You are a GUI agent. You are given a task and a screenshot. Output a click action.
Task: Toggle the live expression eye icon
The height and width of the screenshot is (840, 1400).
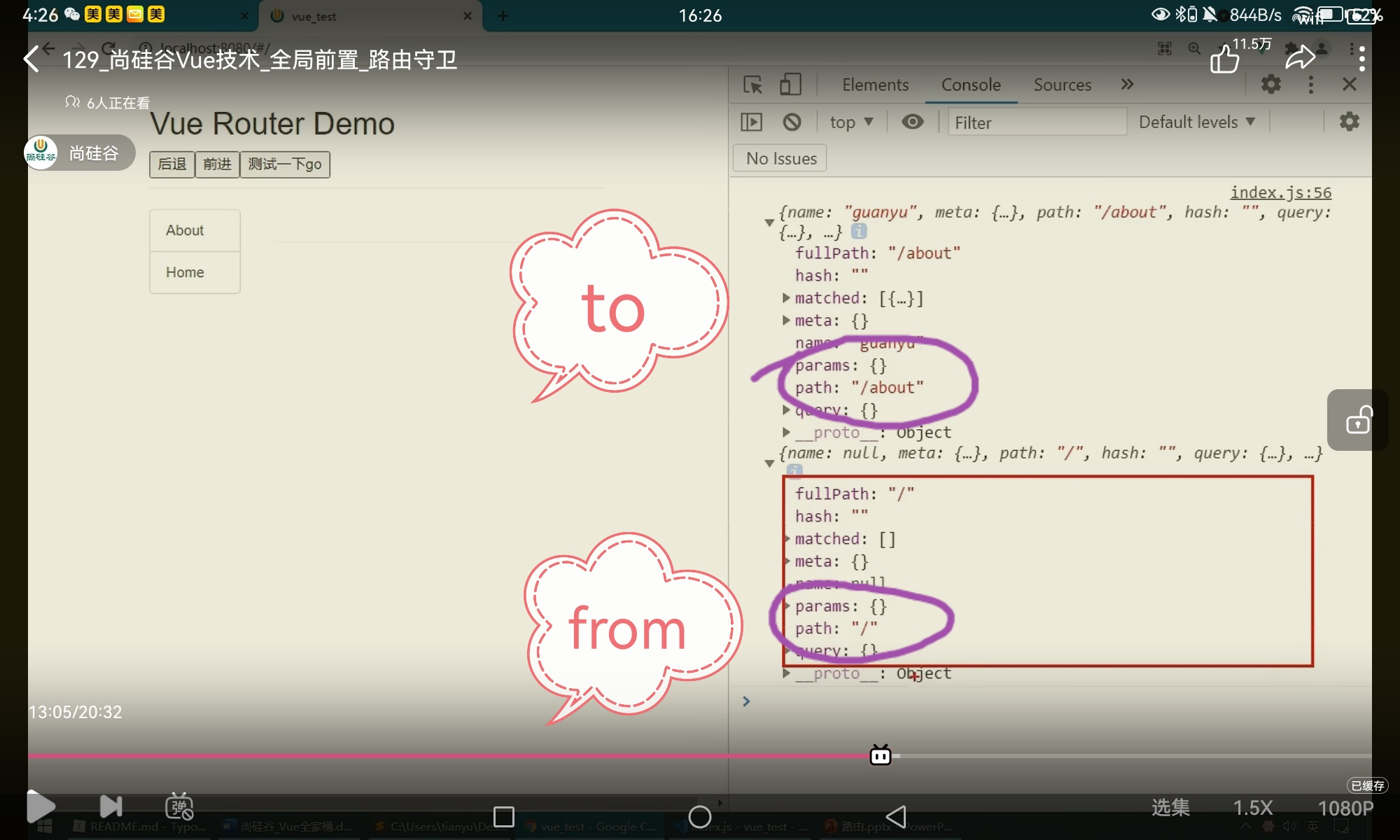[912, 122]
